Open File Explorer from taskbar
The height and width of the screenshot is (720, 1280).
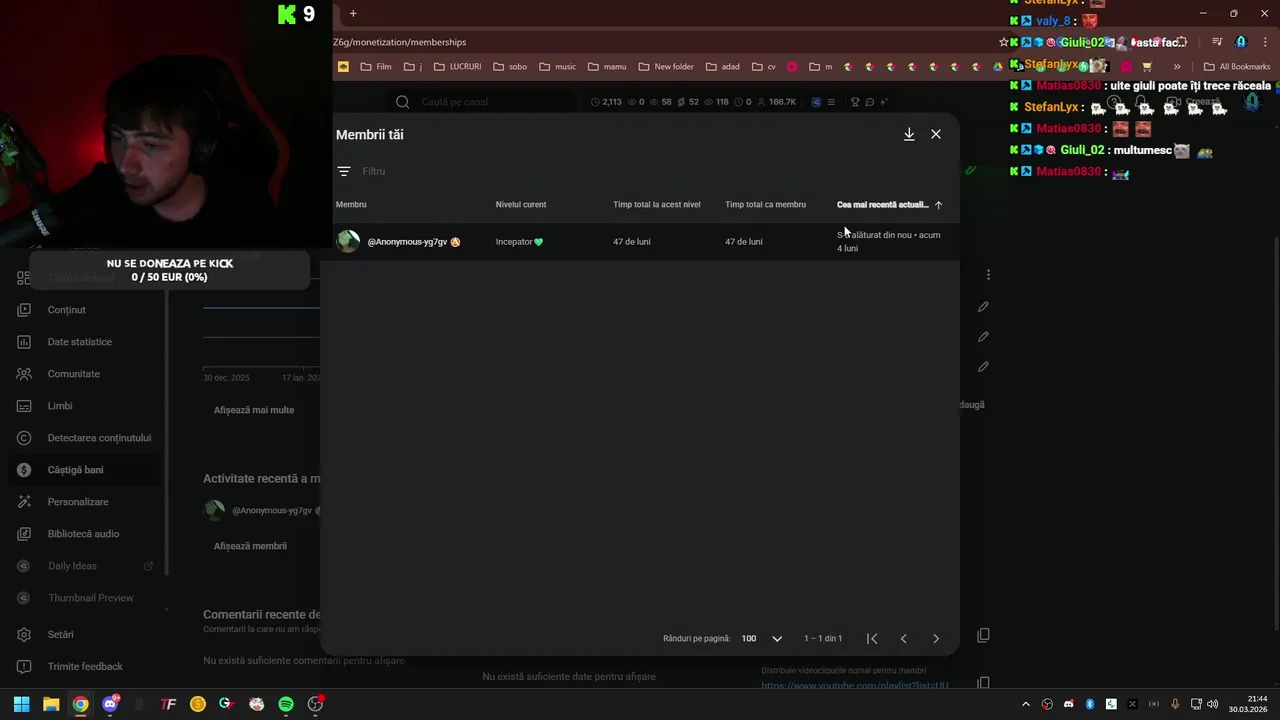[51, 704]
